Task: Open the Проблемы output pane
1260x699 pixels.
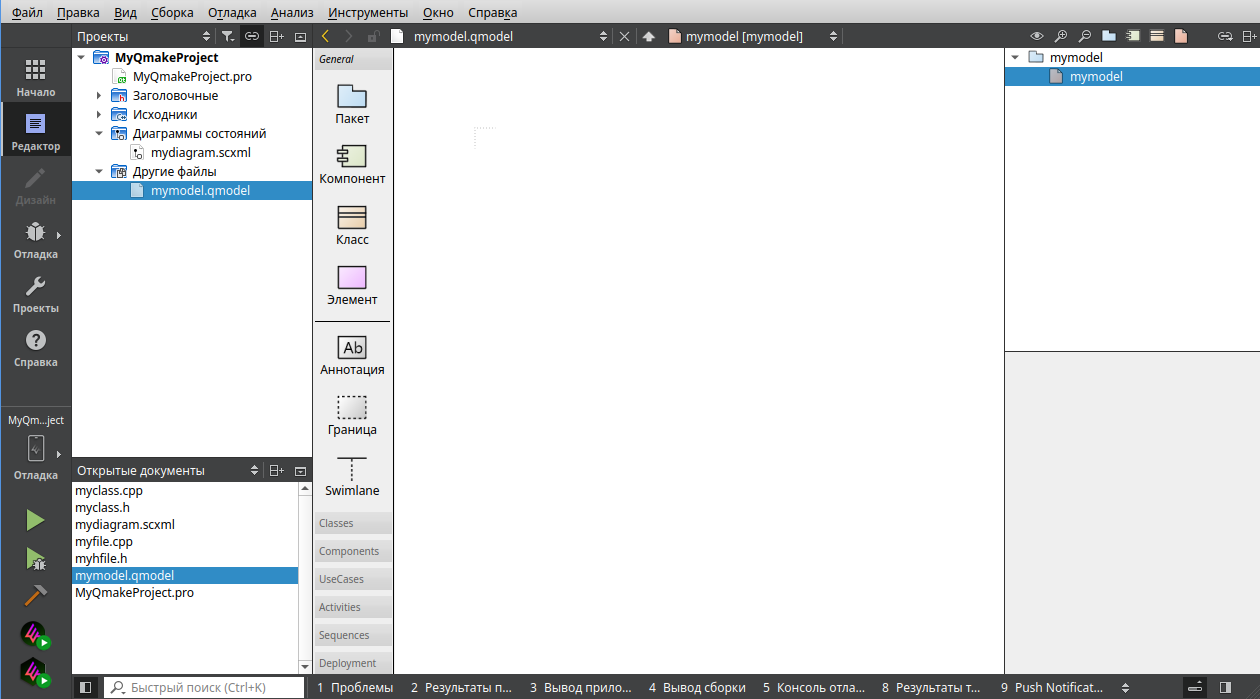Action: click(355, 688)
